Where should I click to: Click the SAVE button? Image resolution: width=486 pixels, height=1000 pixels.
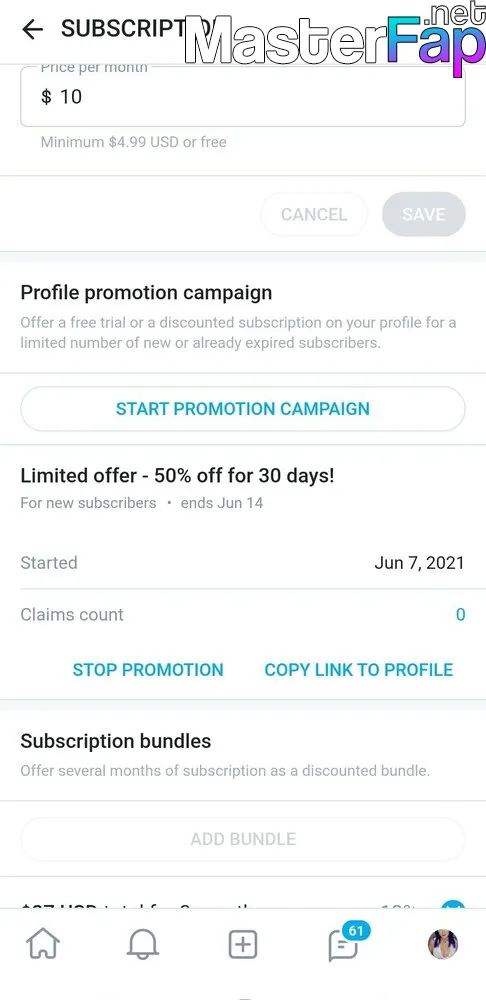pyautogui.click(x=423, y=214)
